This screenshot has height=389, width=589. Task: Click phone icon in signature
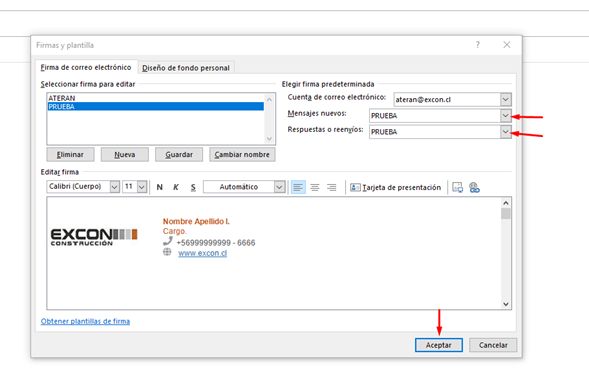[168, 241]
